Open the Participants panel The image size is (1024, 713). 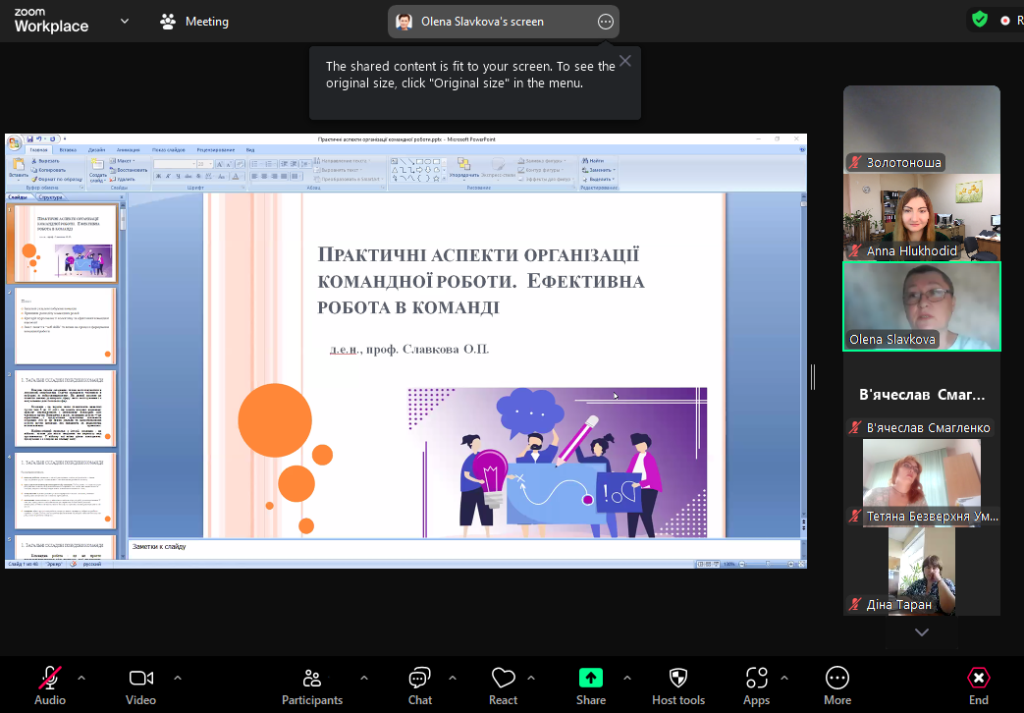[x=312, y=679]
